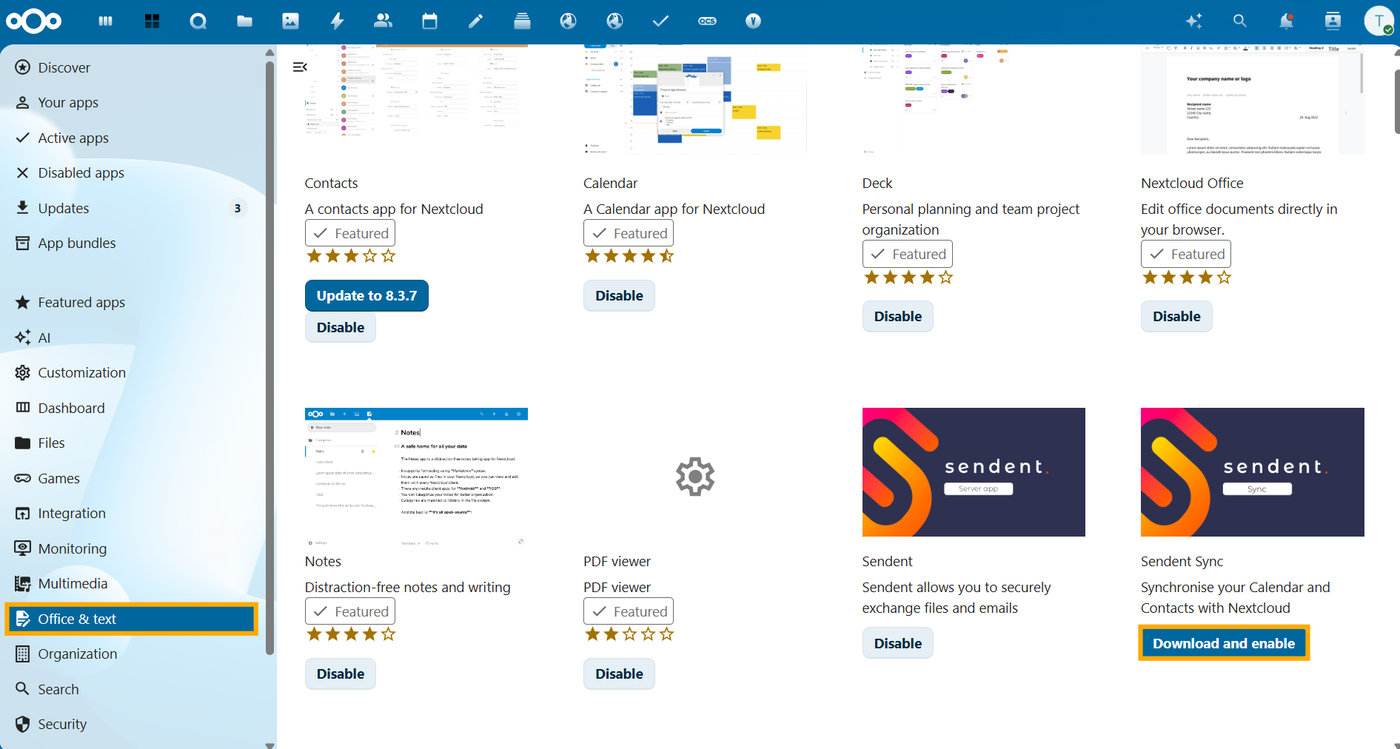Click the globe icon next to the Deck icon
Viewport: 1400px width, 749px height.
click(x=568, y=21)
